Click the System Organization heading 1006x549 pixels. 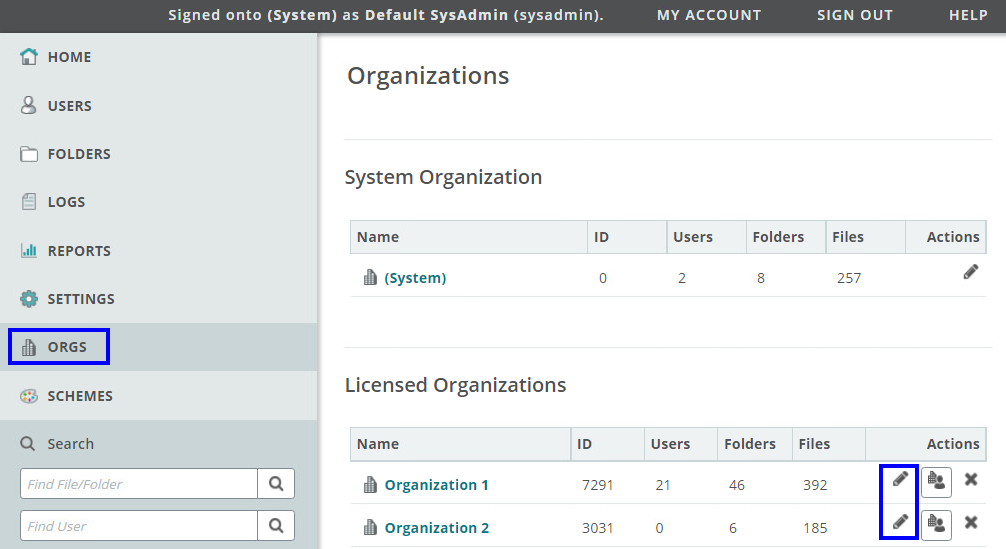443,177
